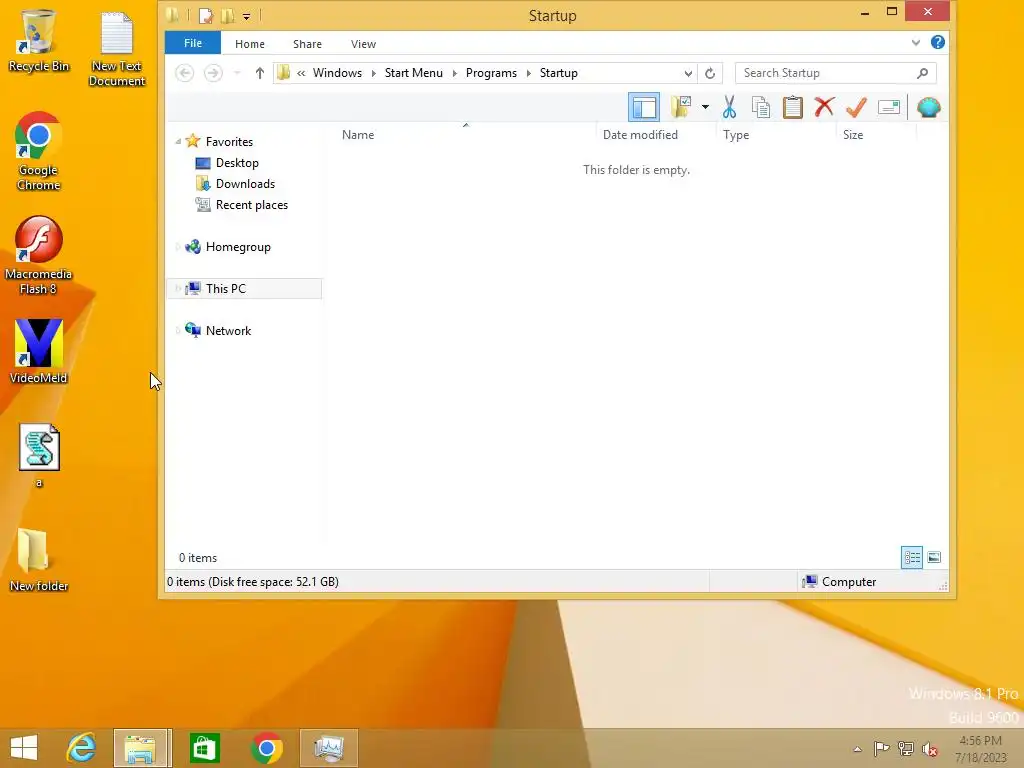This screenshot has height=768, width=1024.
Task: Show hidden breadcrumb path with double chevron
Action: click(301, 73)
